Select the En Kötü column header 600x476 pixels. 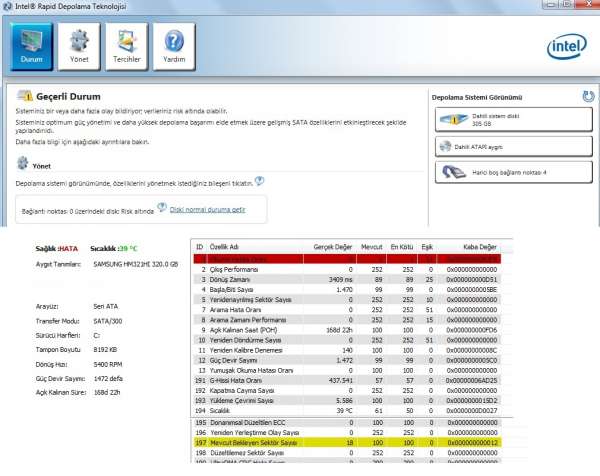[401, 247]
